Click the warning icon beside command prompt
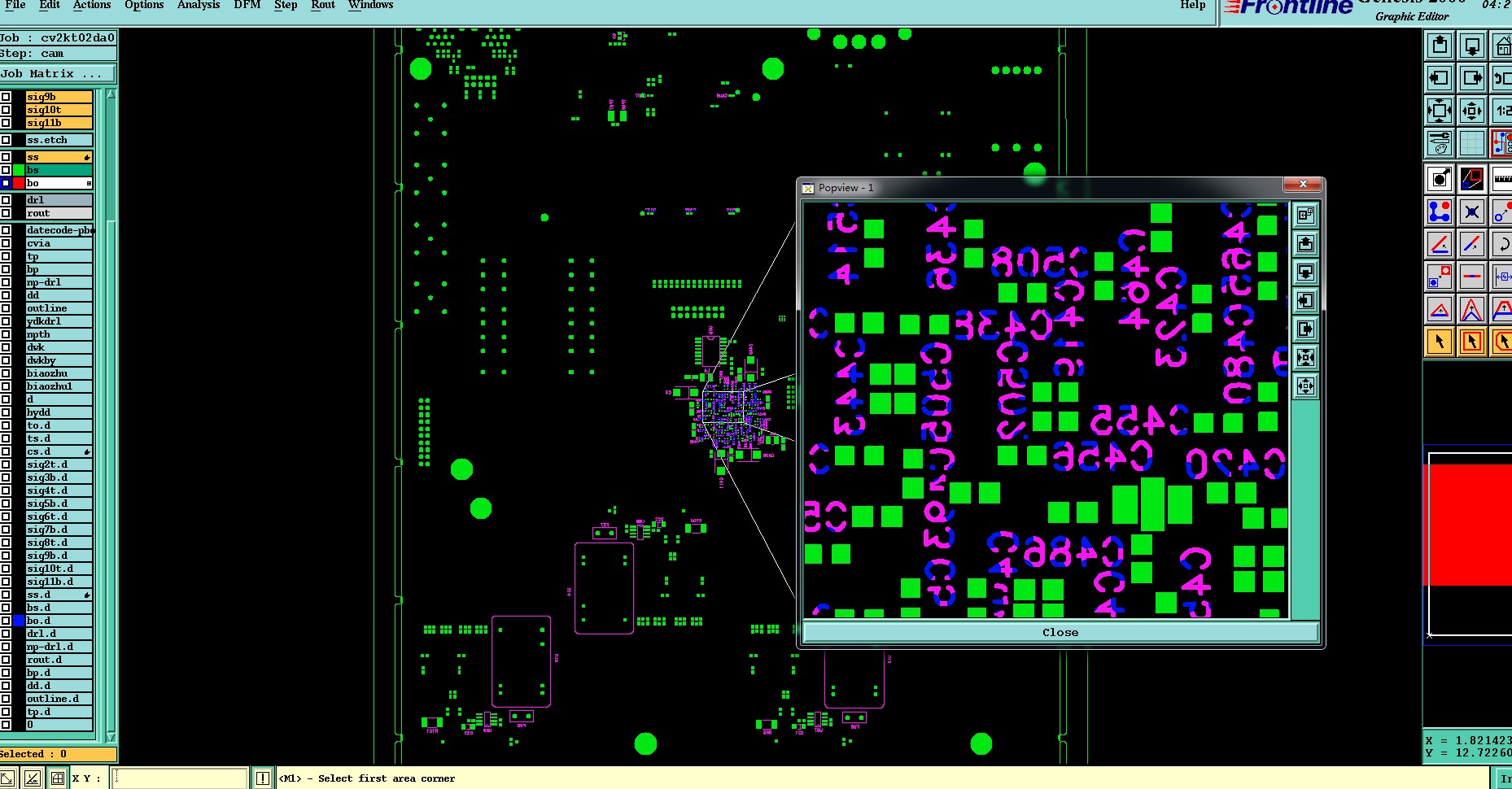Image resolution: width=1512 pixels, height=789 pixels. tap(263, 778)
